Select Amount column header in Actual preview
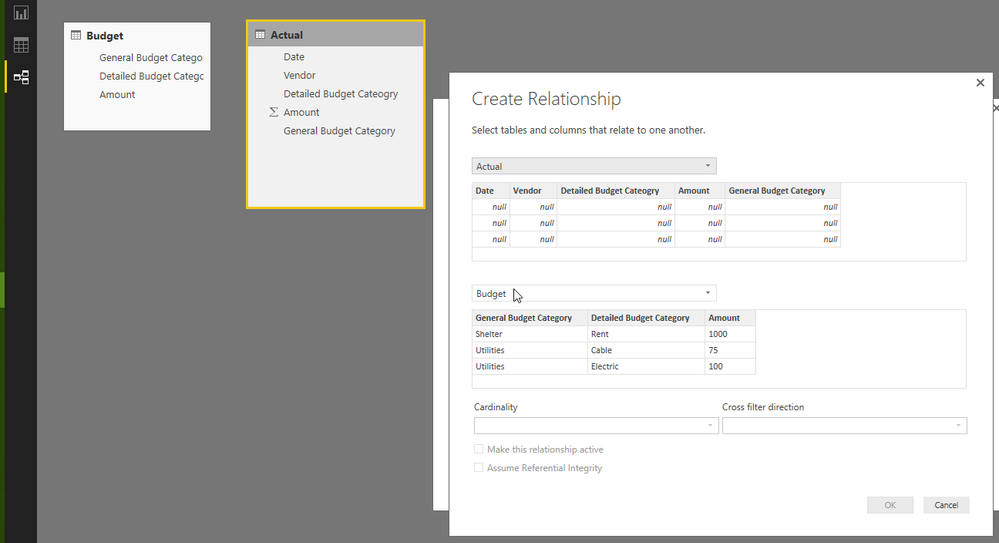The height and width of the screenshot is (543, 999). (x=700, y=191)
